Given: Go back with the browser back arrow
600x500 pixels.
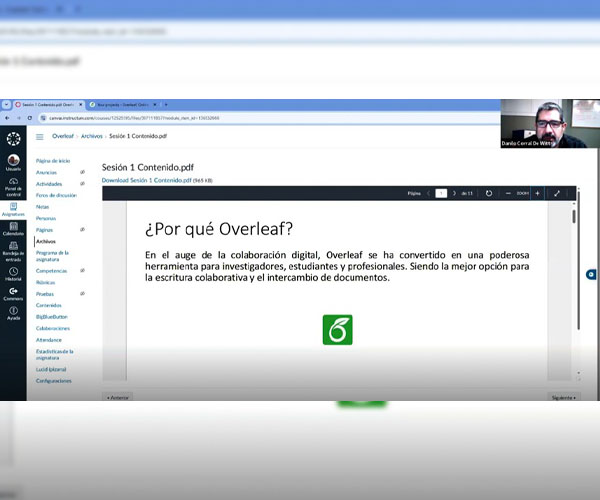Looking at the screenshot, I should [7, 118].
